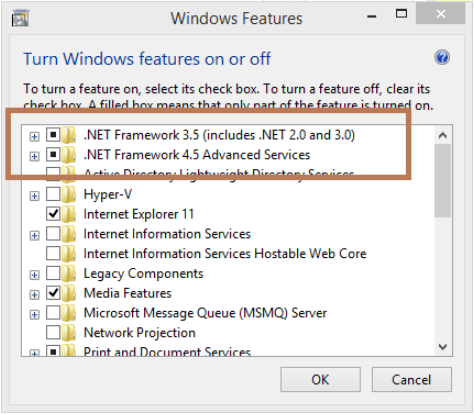This screenshot has width=474, height=415.
Task: Expand the Internet Information Services node
Action: (34, 236)
